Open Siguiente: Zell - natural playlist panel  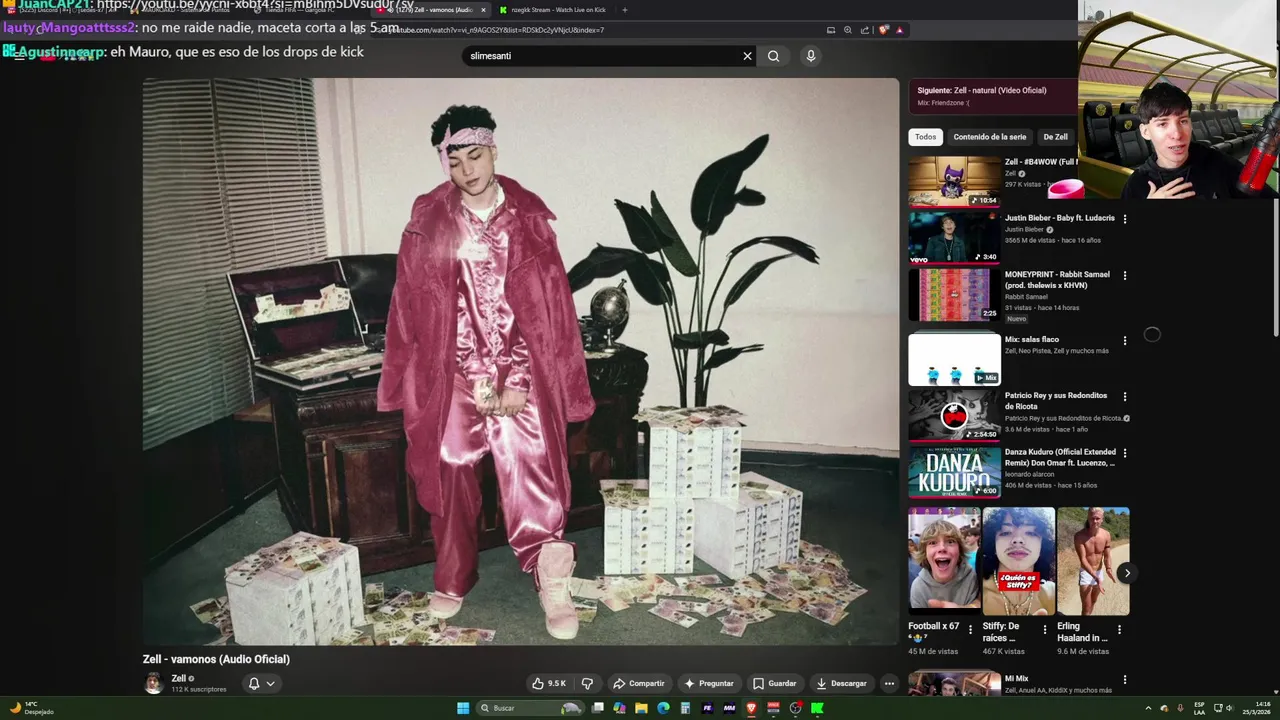click(x=993, y=96)
